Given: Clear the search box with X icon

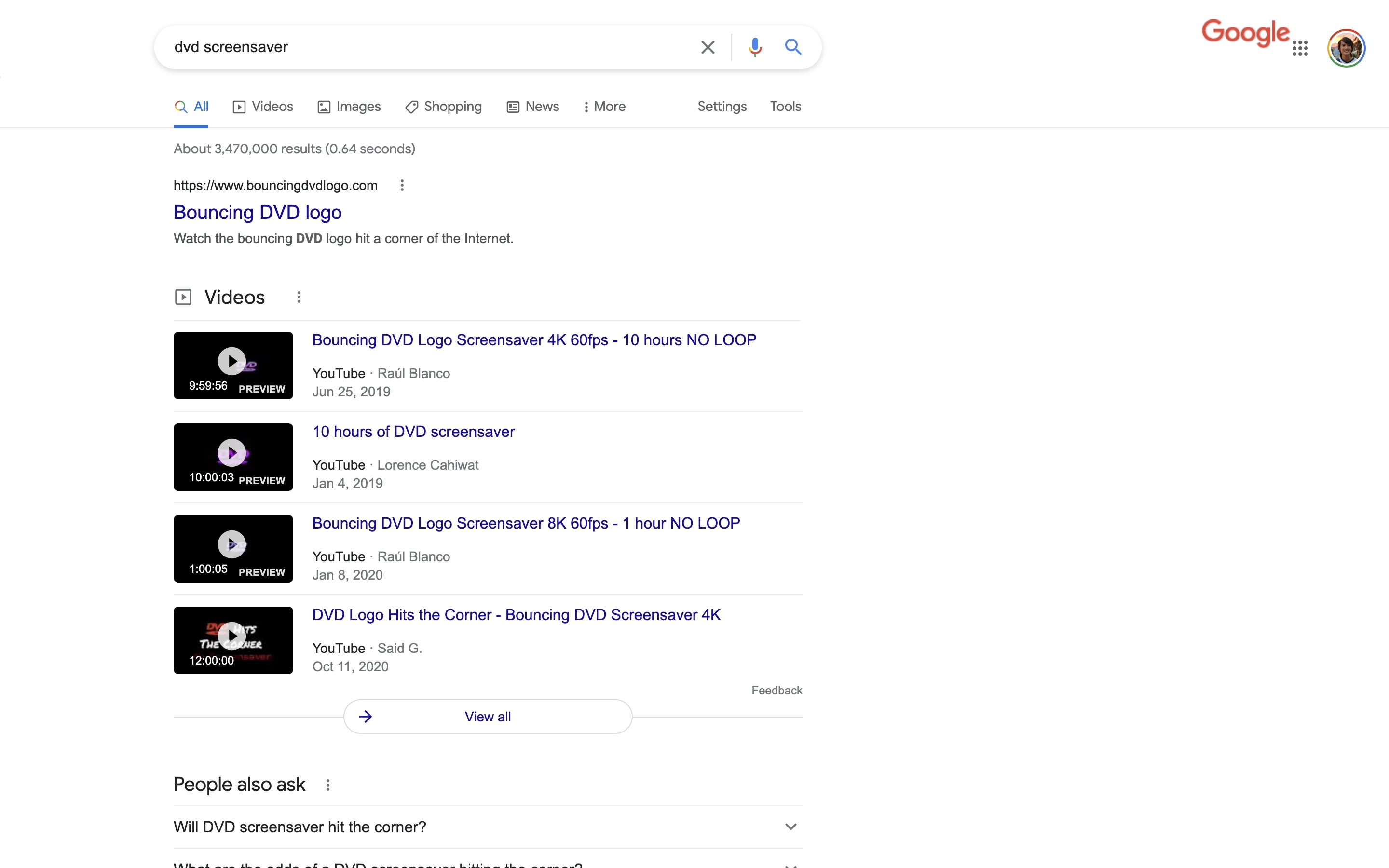Looking at the screenshot, I should [708, 47].
